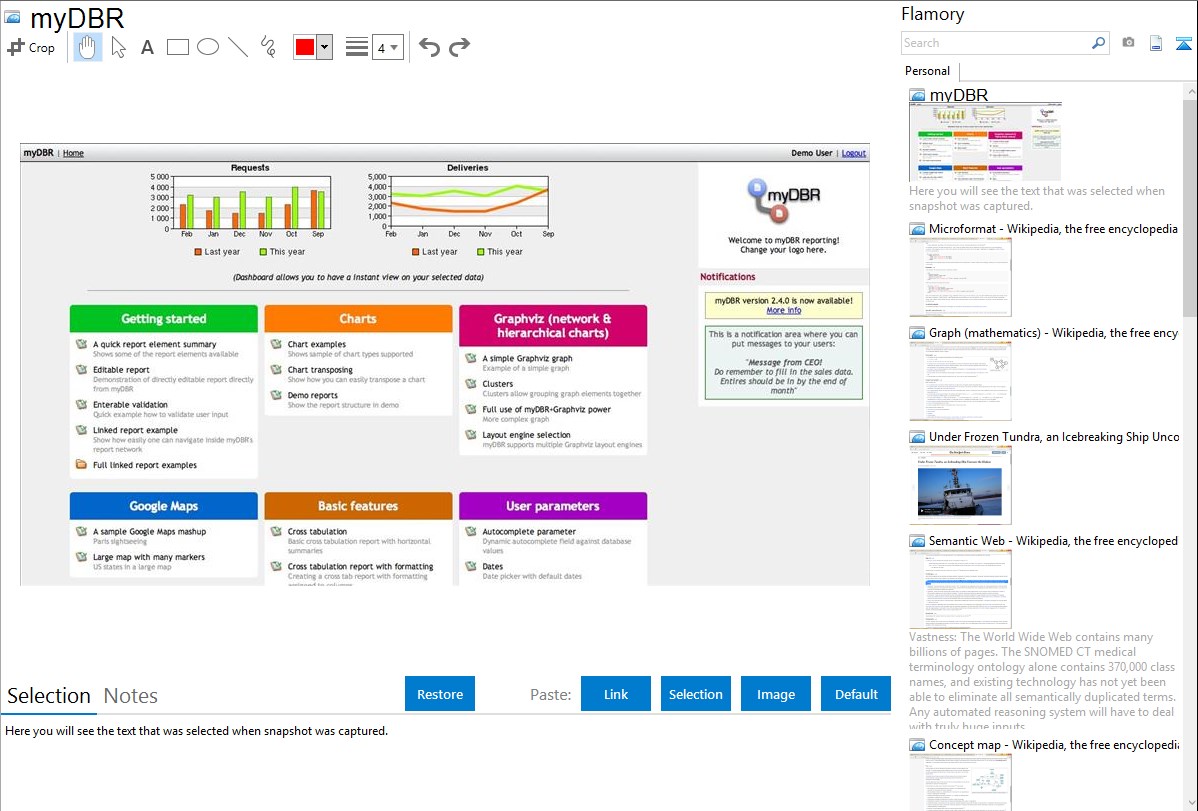Click the paste Selection button
1198x811 pixels.
coord(695,694)
